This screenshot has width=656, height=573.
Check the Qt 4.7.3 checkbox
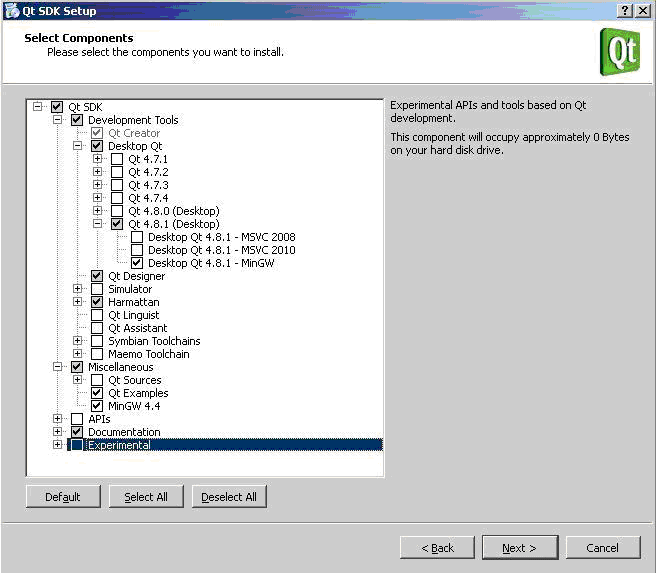click(117, 185)
